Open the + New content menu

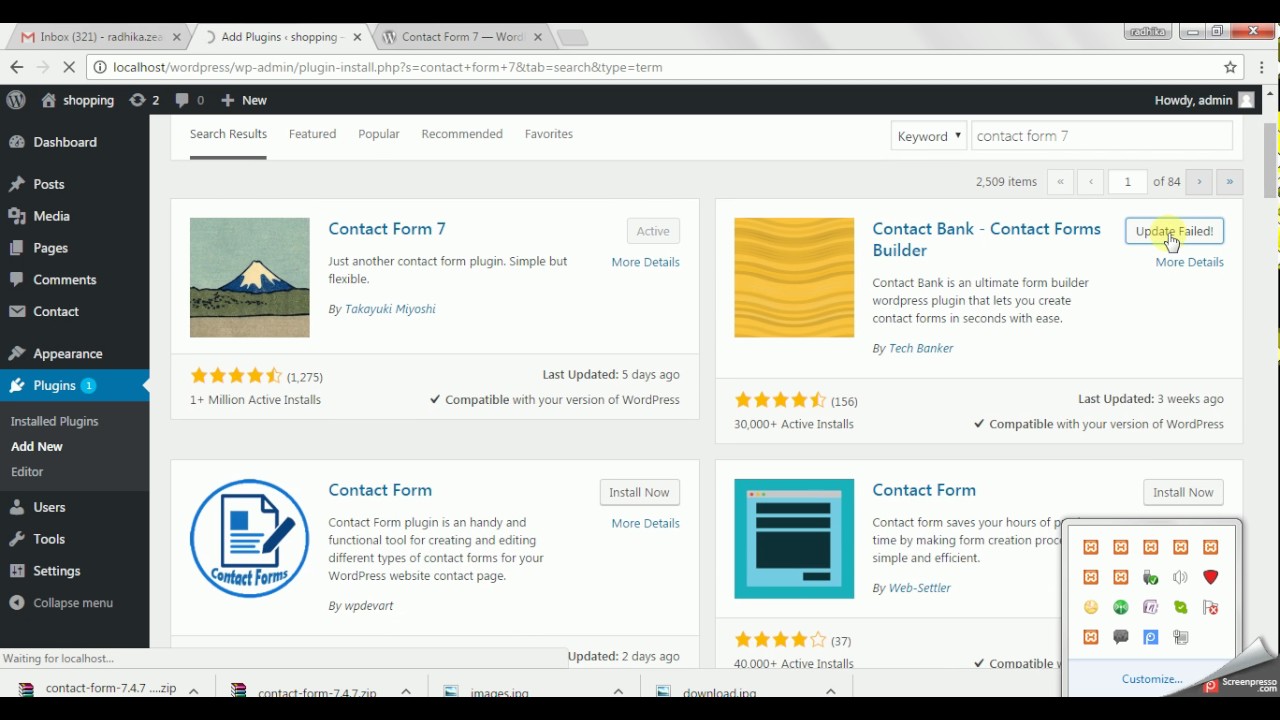click(244, 100)
